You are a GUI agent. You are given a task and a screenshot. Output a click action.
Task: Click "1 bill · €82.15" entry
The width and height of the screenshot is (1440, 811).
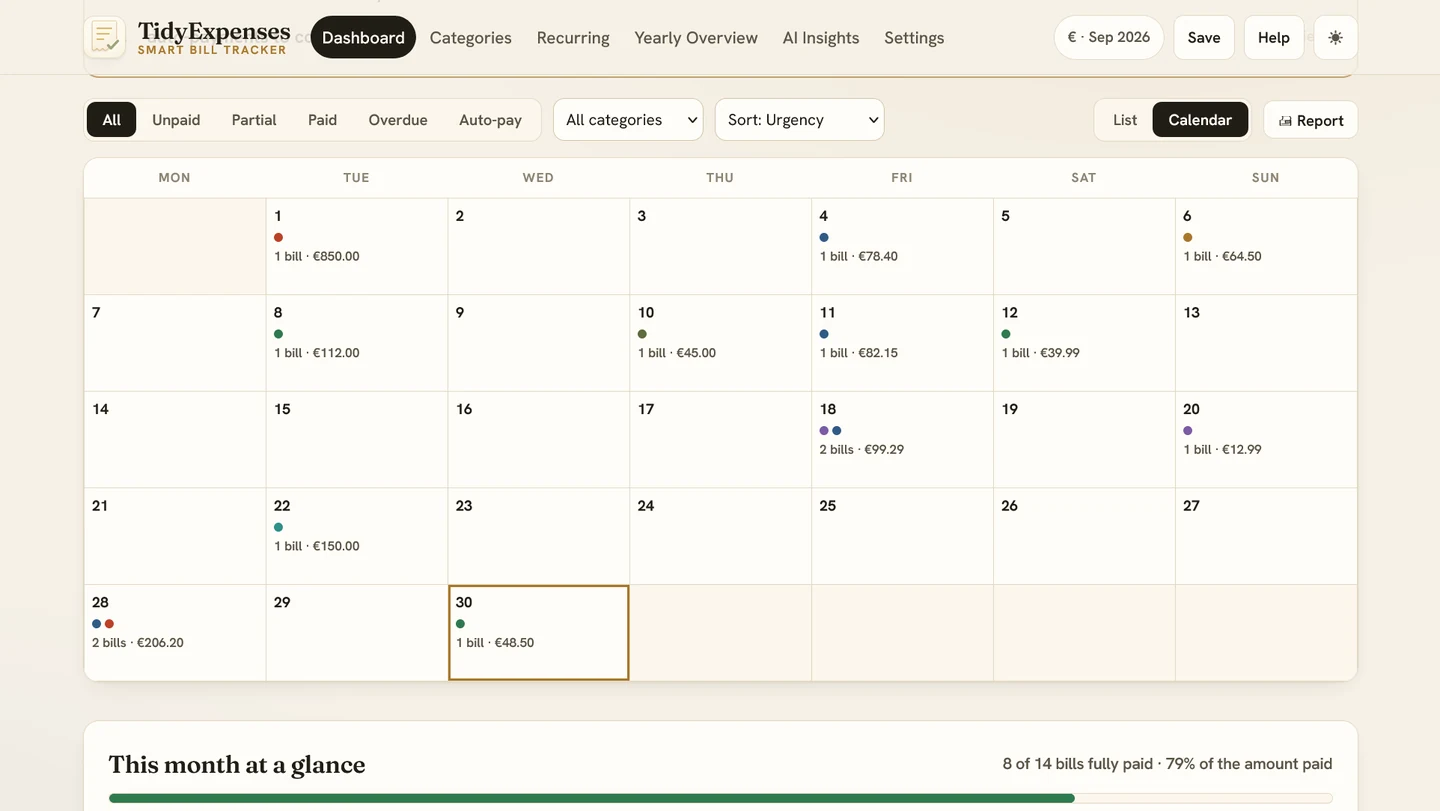click(x=859, y=353)
